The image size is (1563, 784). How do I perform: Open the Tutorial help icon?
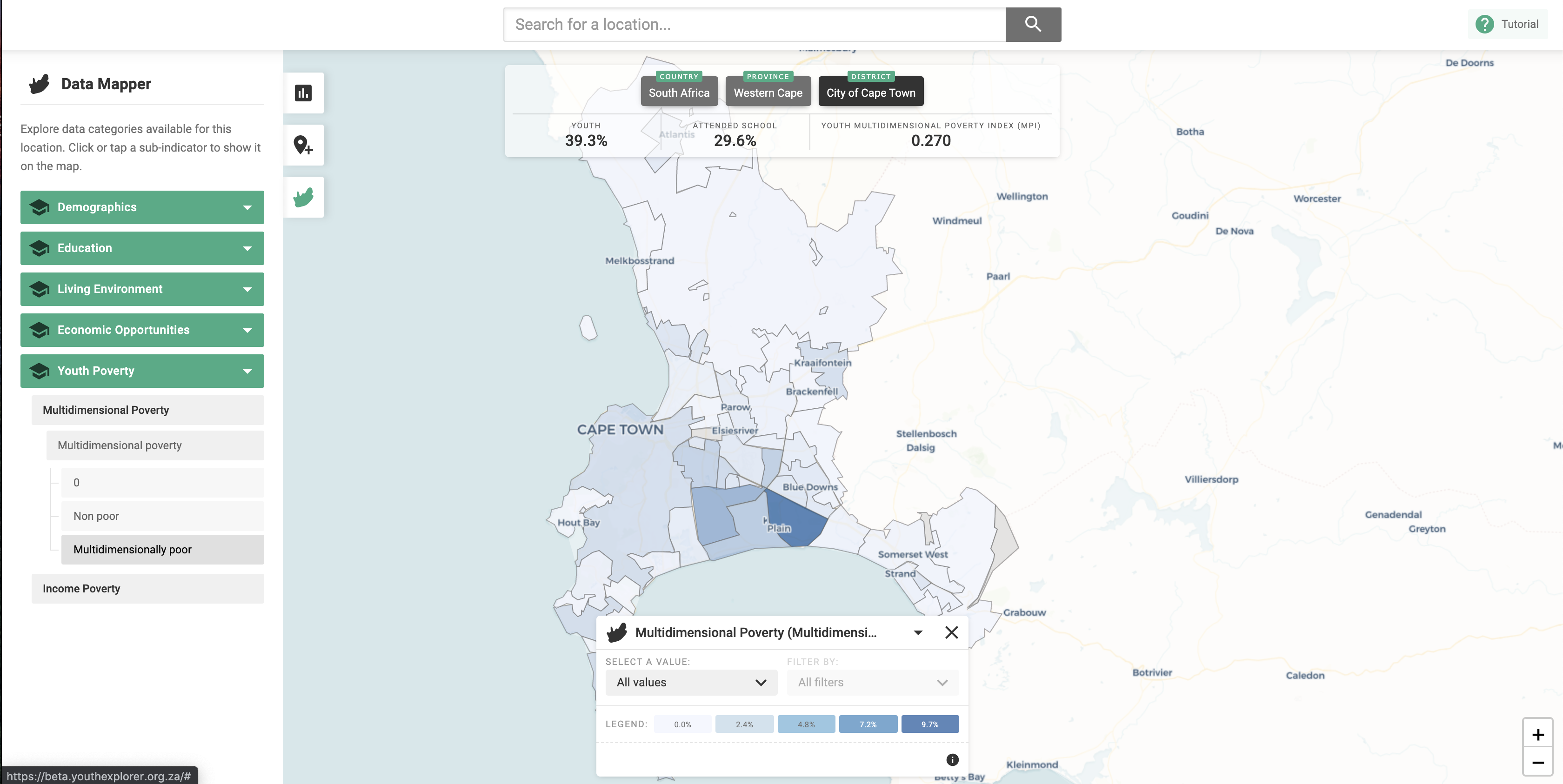click(1484, 24)
